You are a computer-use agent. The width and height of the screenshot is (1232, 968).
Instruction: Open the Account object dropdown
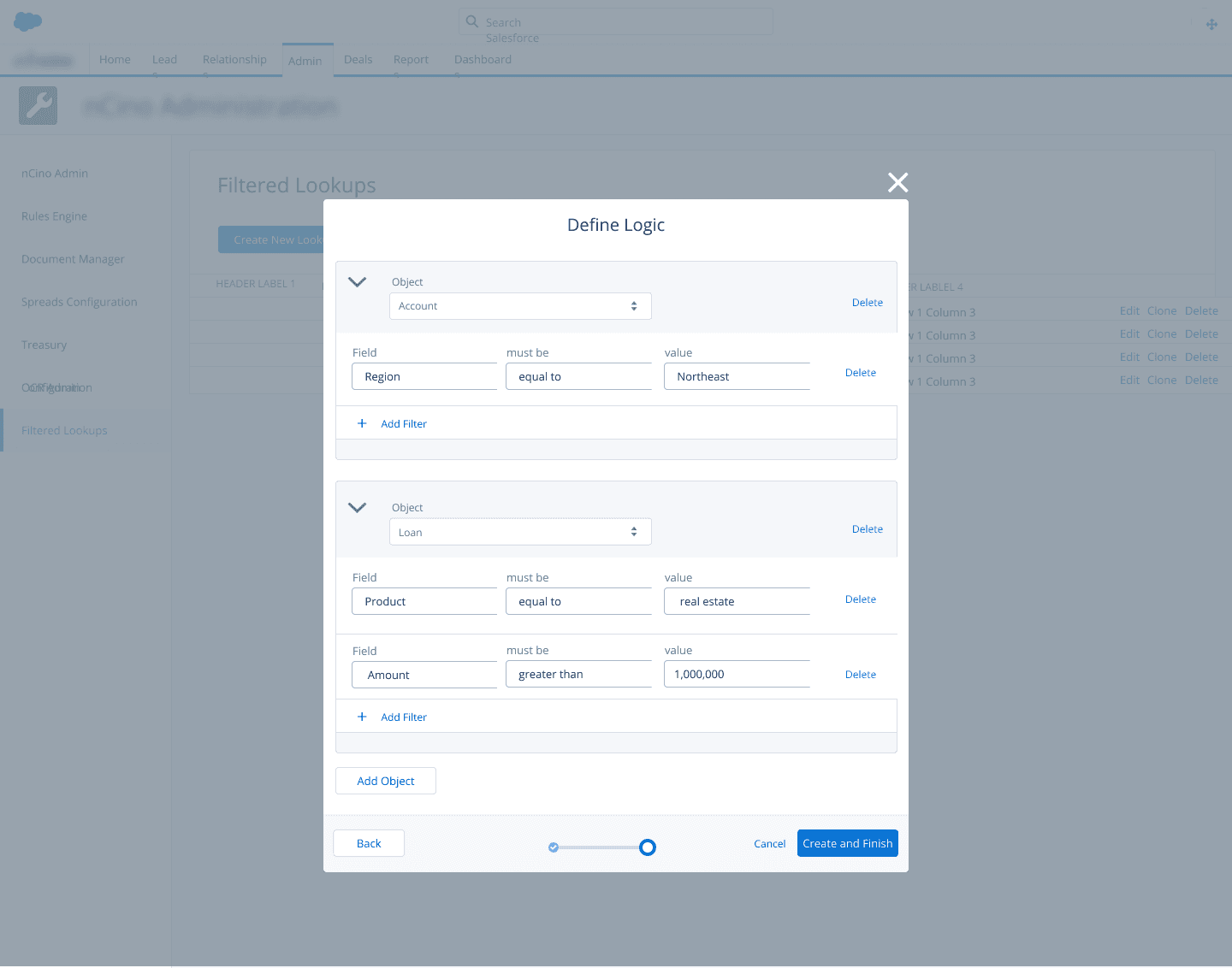pos(520,306)
